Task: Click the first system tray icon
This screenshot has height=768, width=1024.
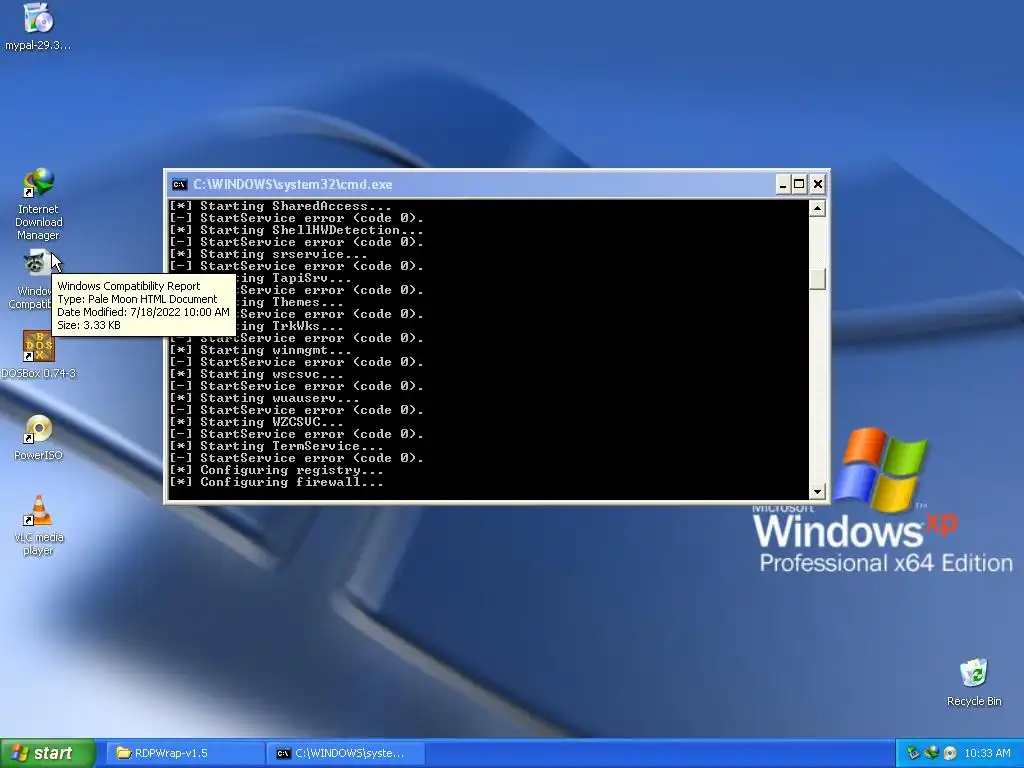Action: click(912, 754)
